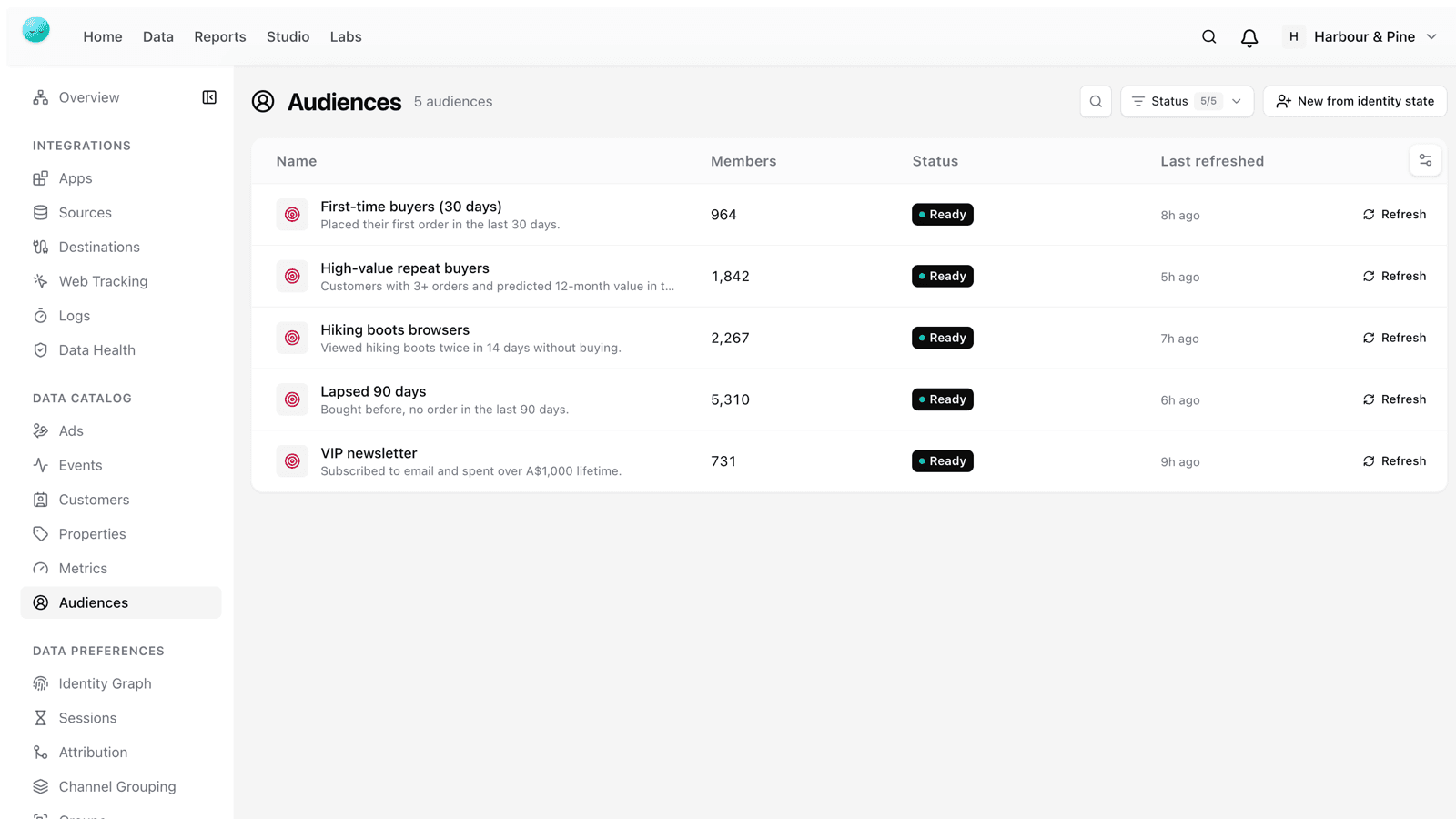Search audiences with the magnifier button
This screenshot has height=819, width=1456.
[1096, 101]
